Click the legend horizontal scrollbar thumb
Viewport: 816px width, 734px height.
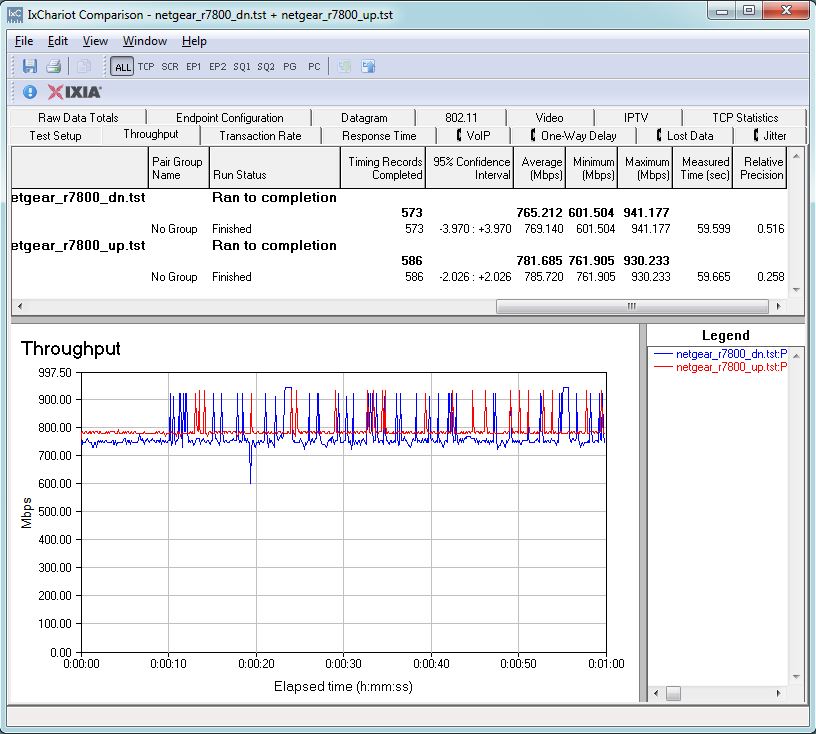tap(673, 693)
